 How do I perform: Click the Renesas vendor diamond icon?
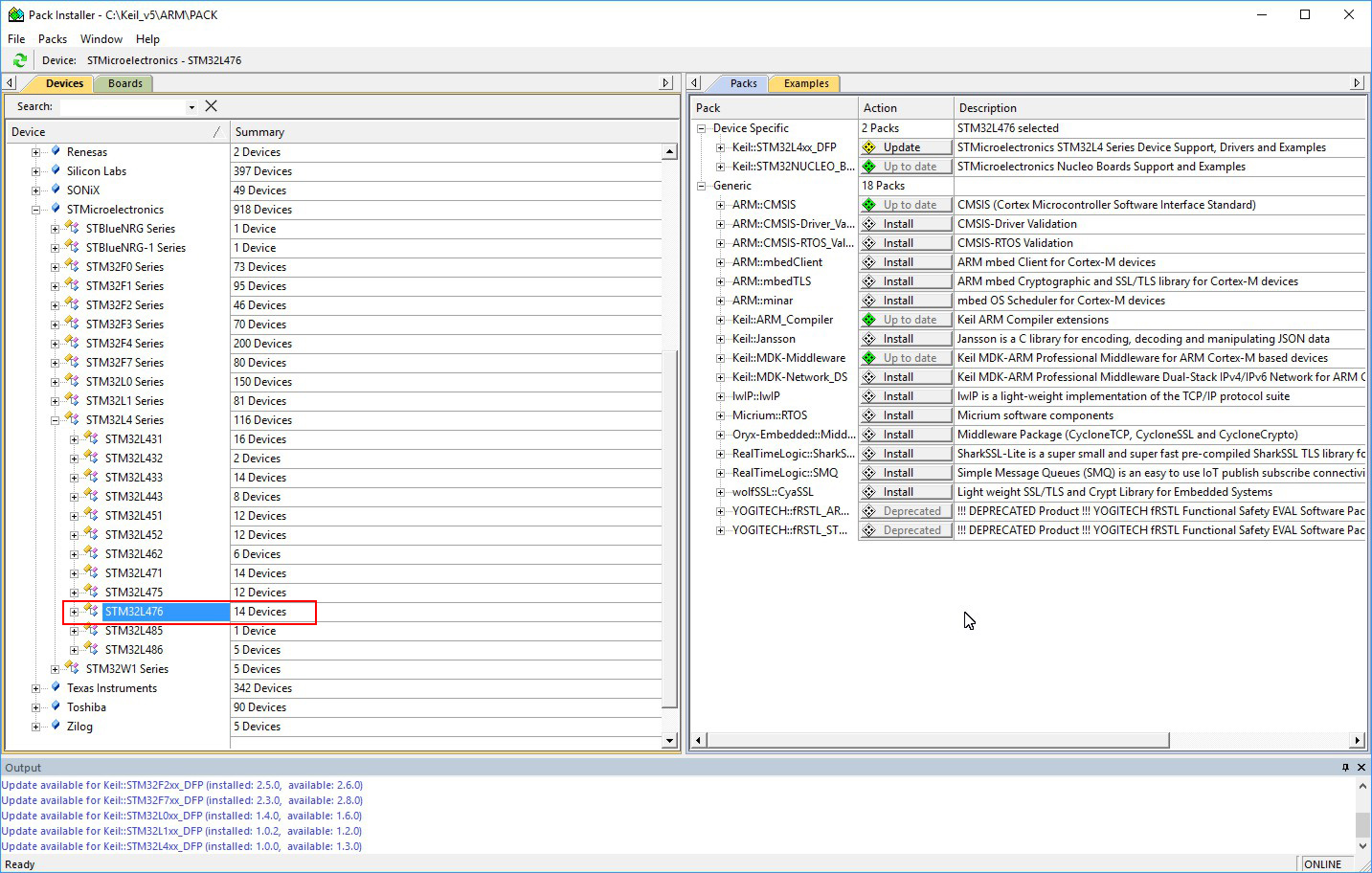56,151
